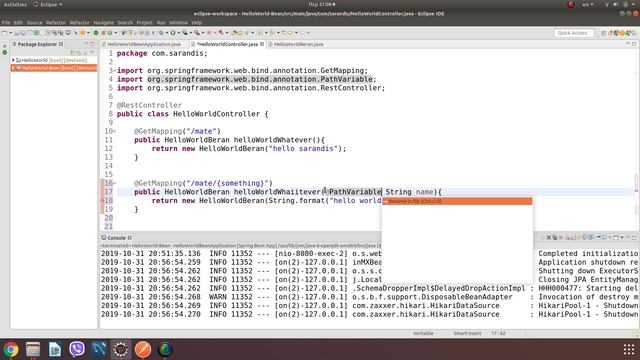Image resolution: width=640 pixels, height=360 pixels.
Task: Expand the HelloWorld project tree node
Action: [x=13, y=60]
